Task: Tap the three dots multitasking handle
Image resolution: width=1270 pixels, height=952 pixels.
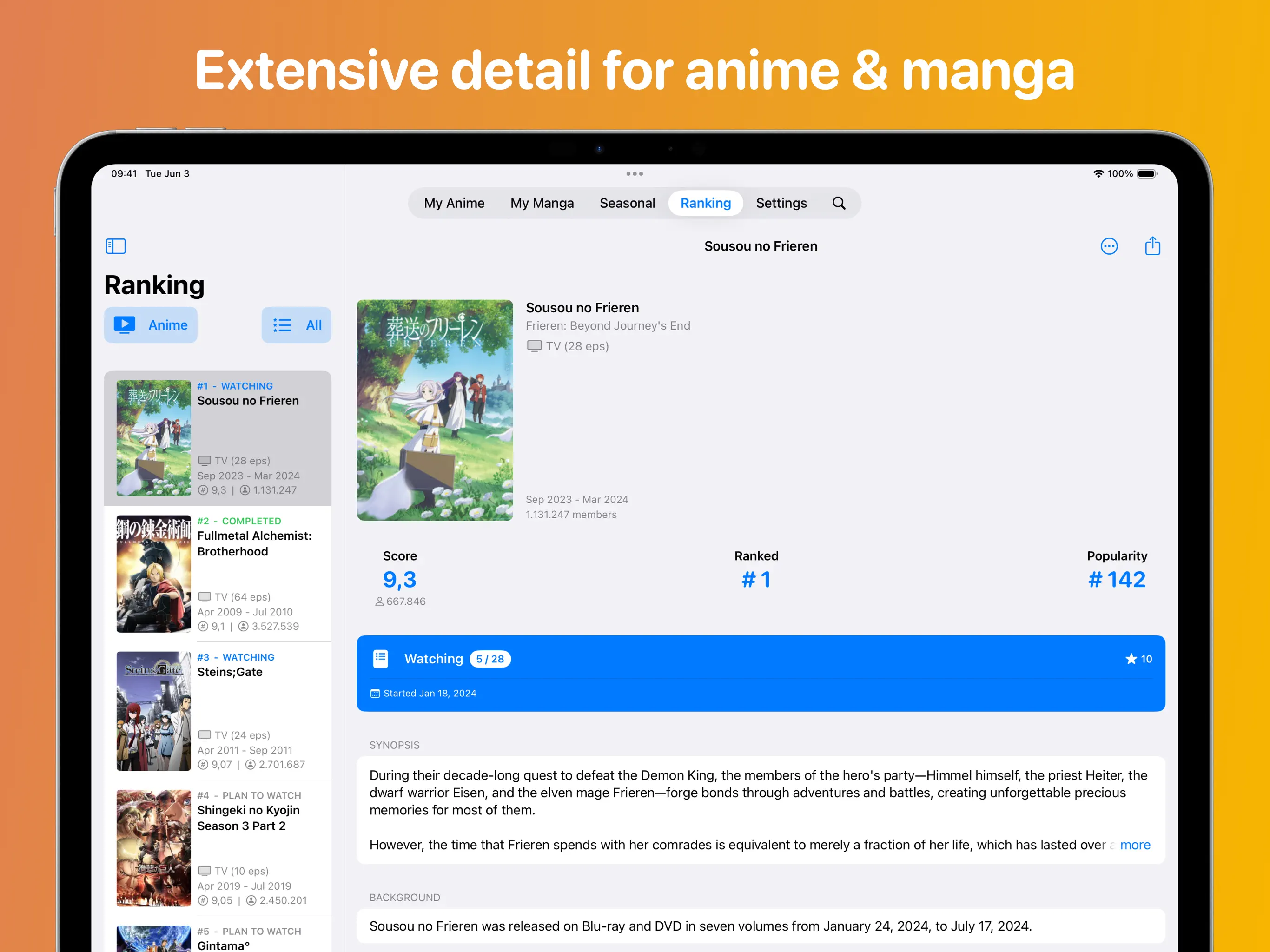Action: click(x=635, y=173)
